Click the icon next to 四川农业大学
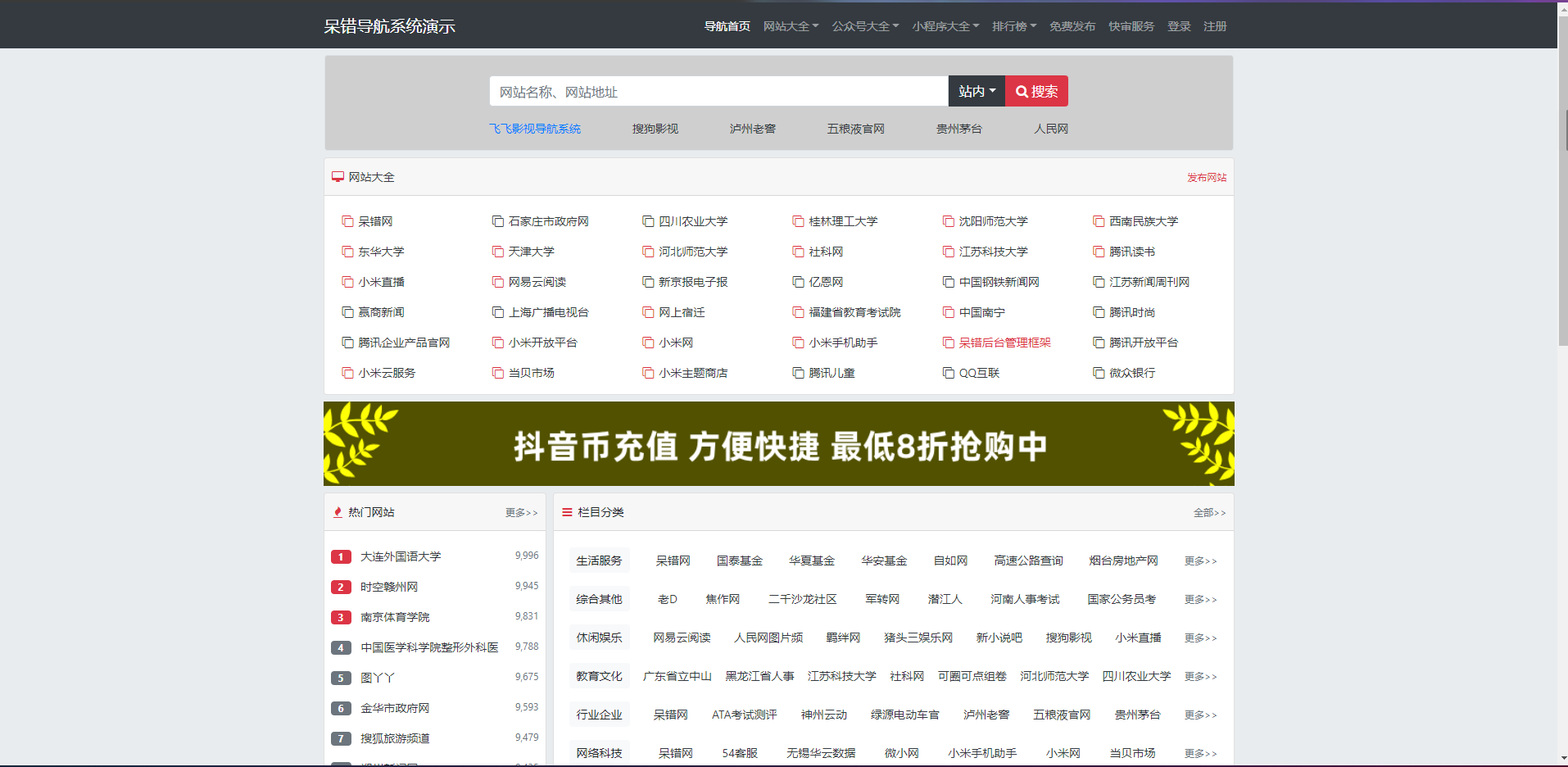This screenshot has height=767, width=1568. tap(648, 221)
